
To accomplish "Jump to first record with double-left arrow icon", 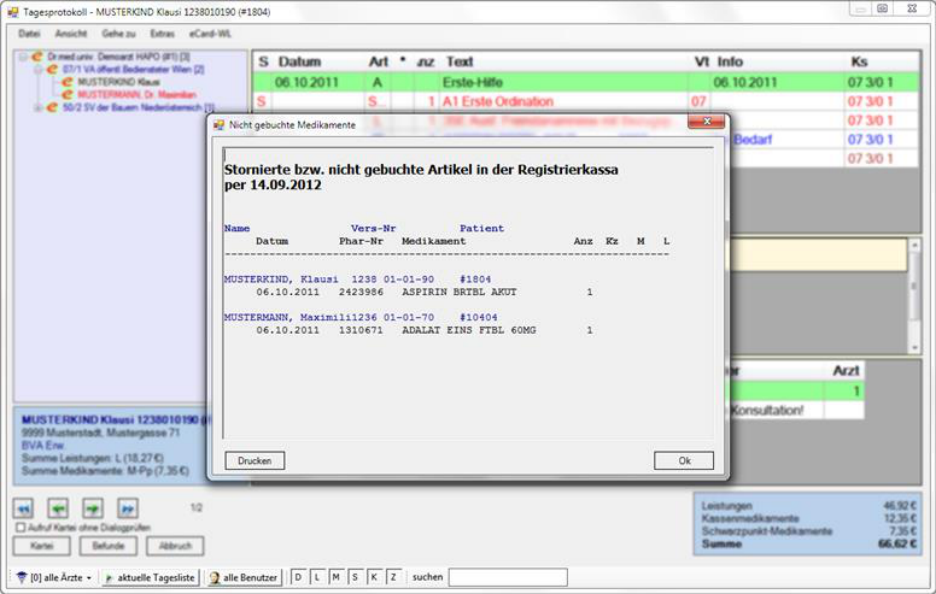I will tap(23, 509).
